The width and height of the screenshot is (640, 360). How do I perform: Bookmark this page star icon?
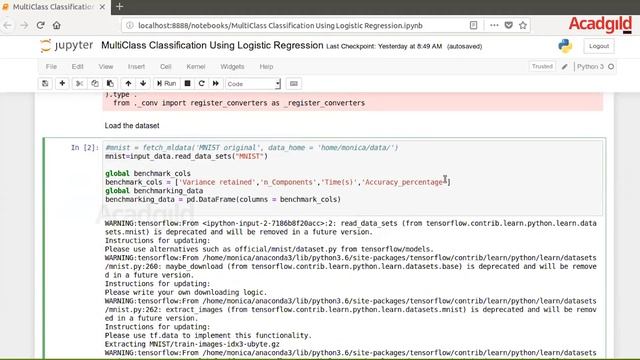tap(523, 25)
